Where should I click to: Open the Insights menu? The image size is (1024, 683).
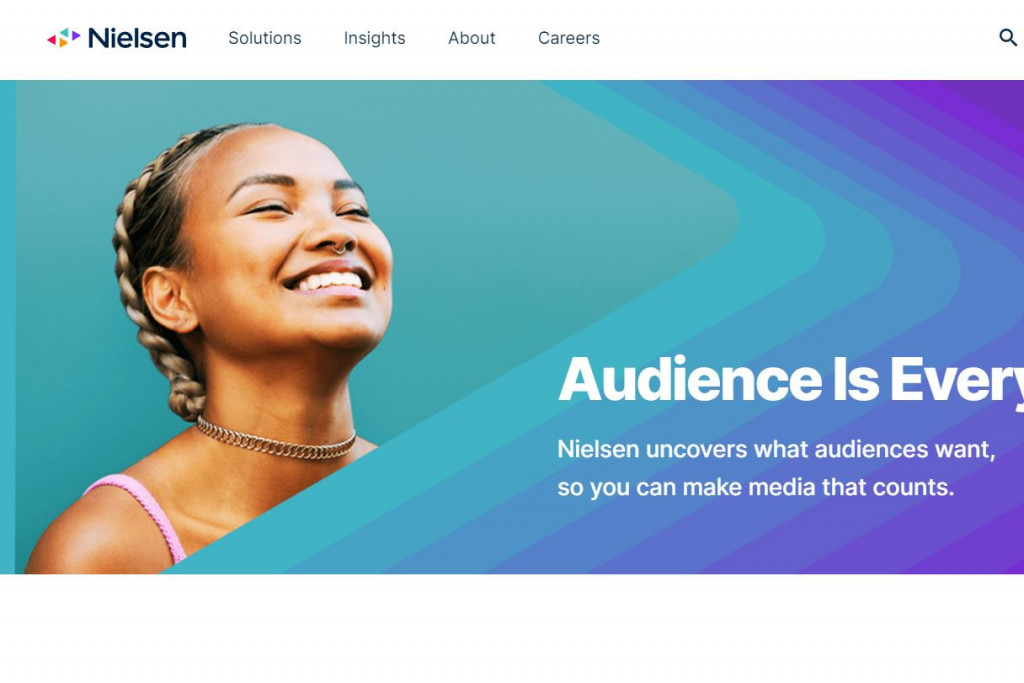point(374,38)
